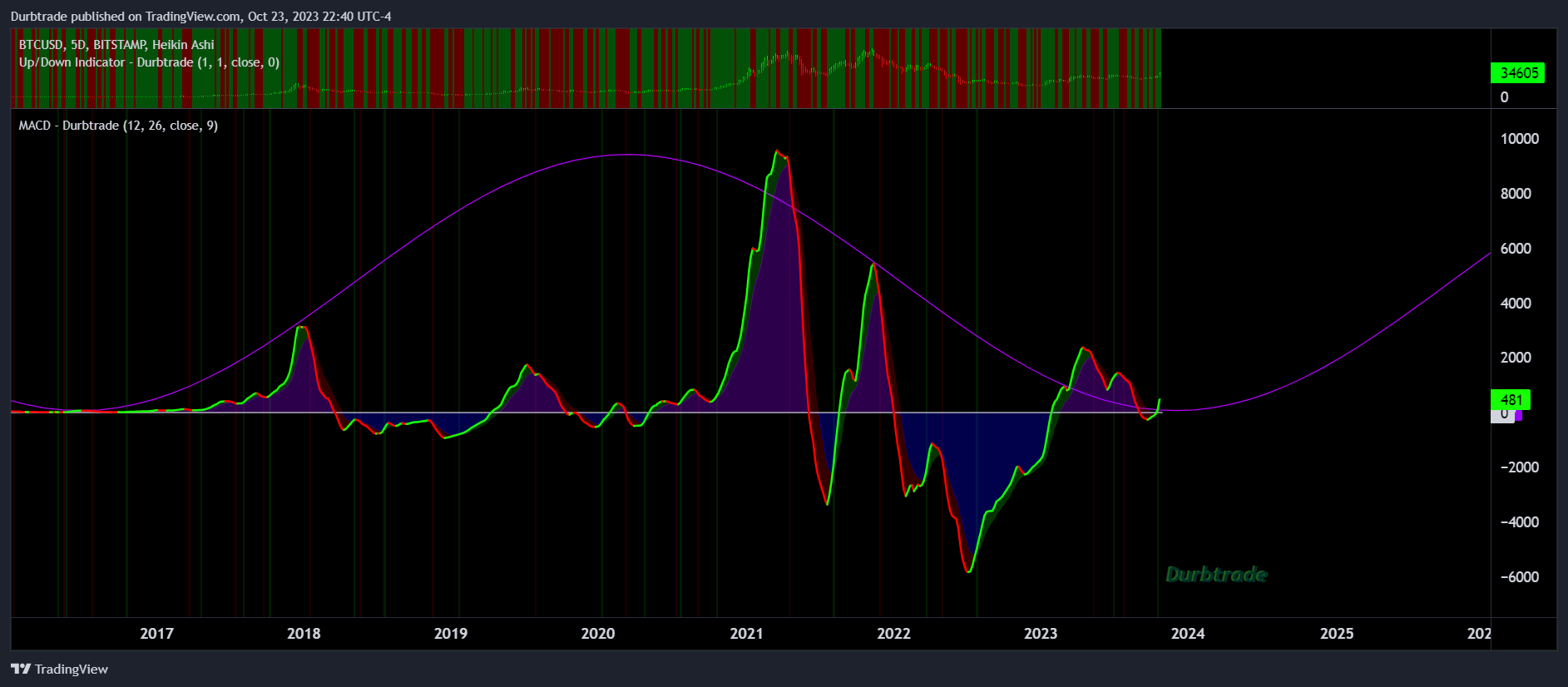
Task: Click the TradingView logo icon at bottom
Action: coord(21,669)
